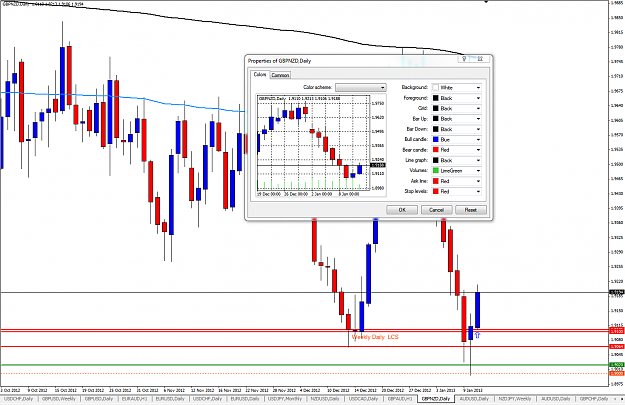
Task: Open the Grid color dropdown
Action: pyautogui.click(x=456, y=108)
